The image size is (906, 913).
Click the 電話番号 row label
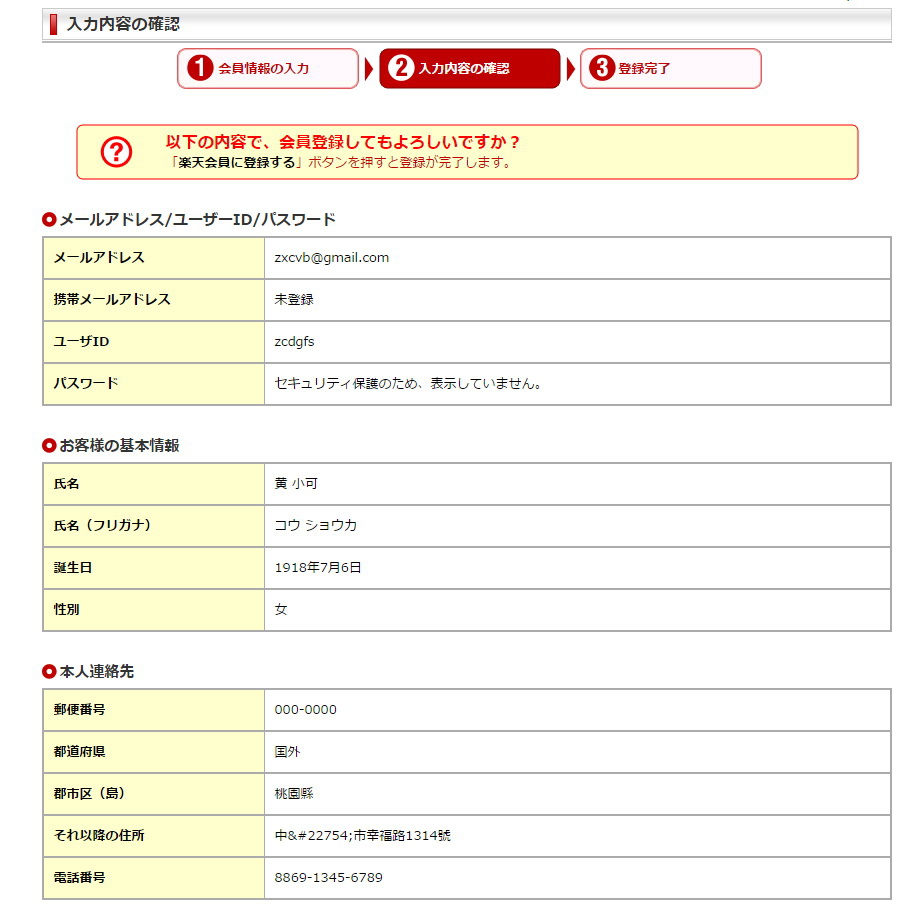pyautogui.click(x=79, y=877)
